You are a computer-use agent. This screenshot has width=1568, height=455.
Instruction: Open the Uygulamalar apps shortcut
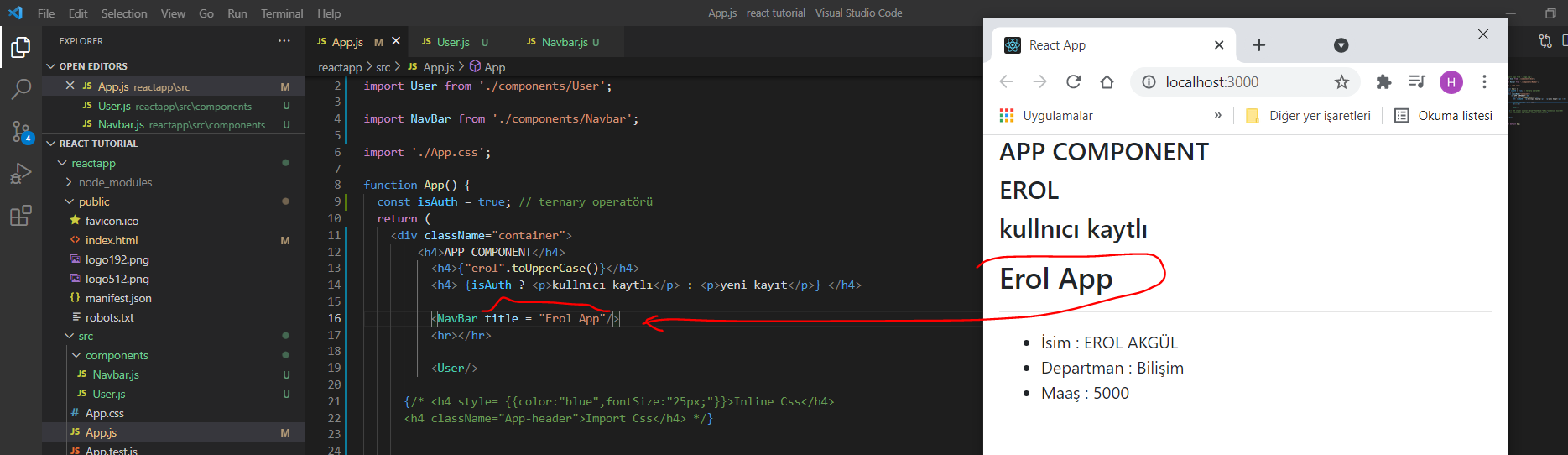coord(1046,116)
